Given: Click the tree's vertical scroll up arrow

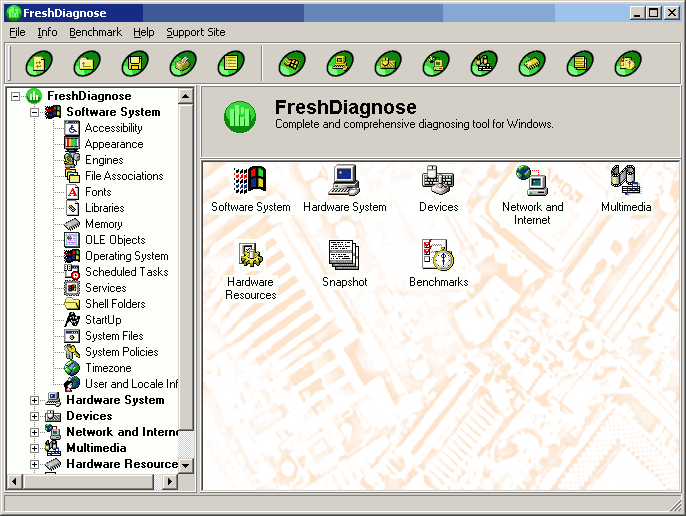Looking at the screenshot, I should point(186,96).
